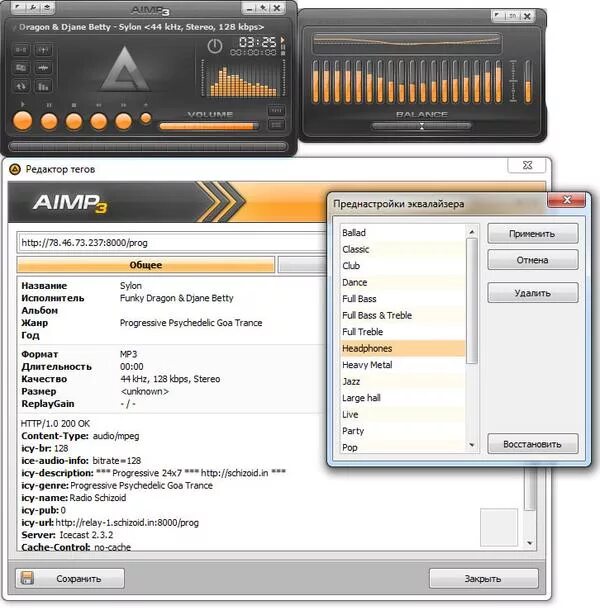The image size is (600, 610).
Task: Select the Full Bass preset
Action: click(x=403, y=299)
